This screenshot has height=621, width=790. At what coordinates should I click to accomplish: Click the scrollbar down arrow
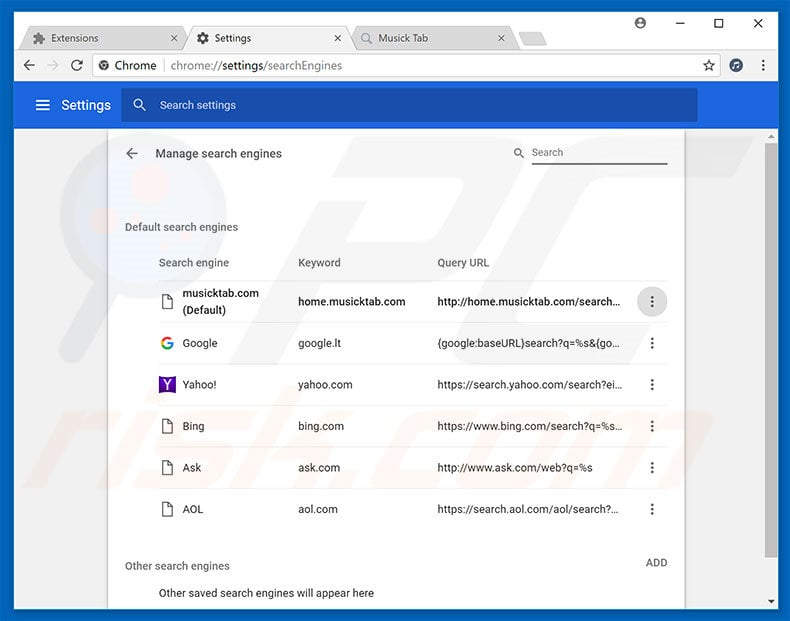point(771,601)
